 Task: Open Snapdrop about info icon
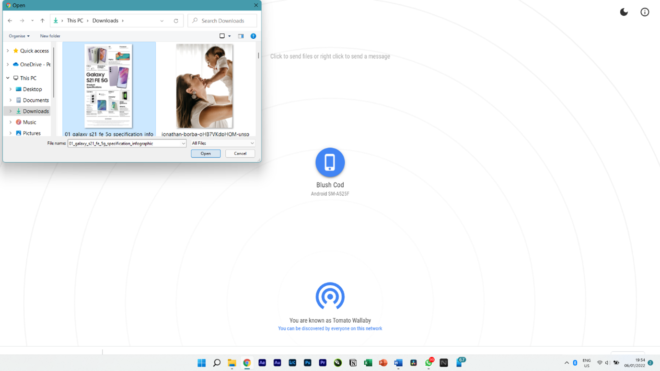[x=644, y=12]
